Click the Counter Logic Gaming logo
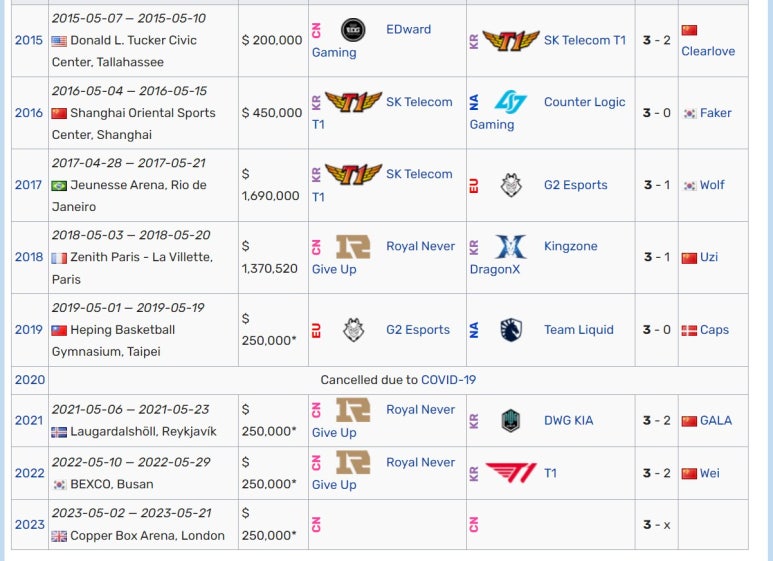The width and height of the screenshot is (773, 561). point(511,102)
